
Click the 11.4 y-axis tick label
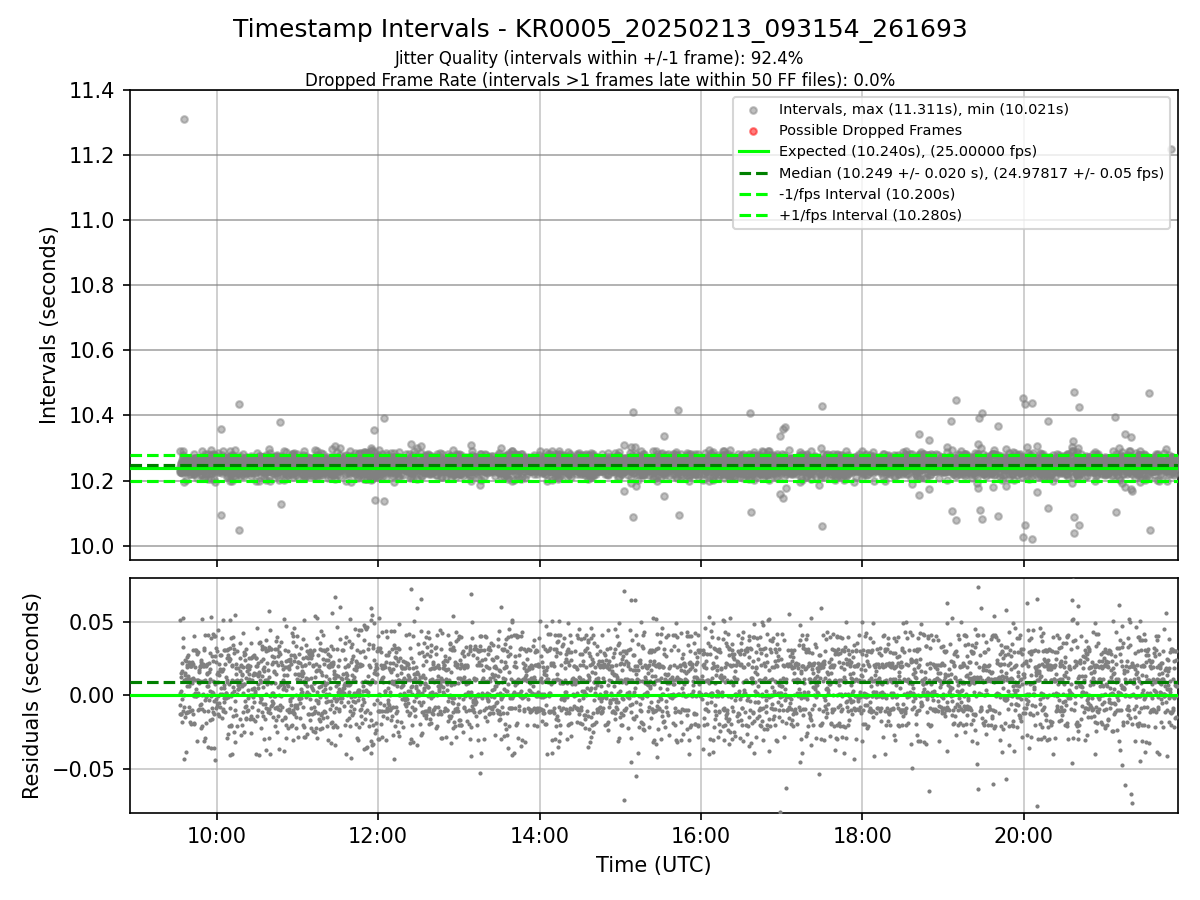[94, 91]
